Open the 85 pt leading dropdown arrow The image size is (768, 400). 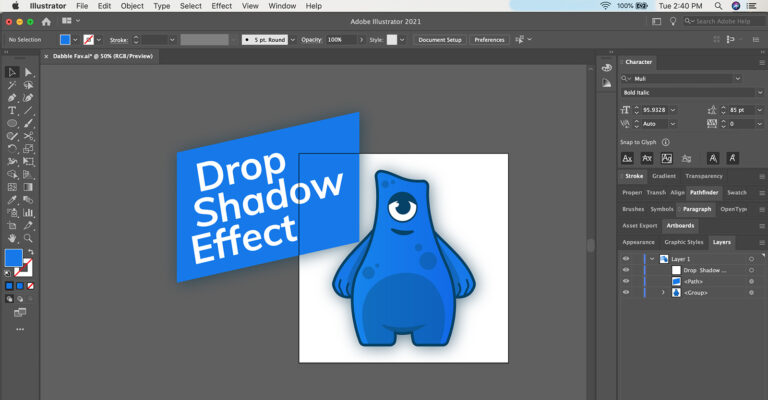[760, 110]
